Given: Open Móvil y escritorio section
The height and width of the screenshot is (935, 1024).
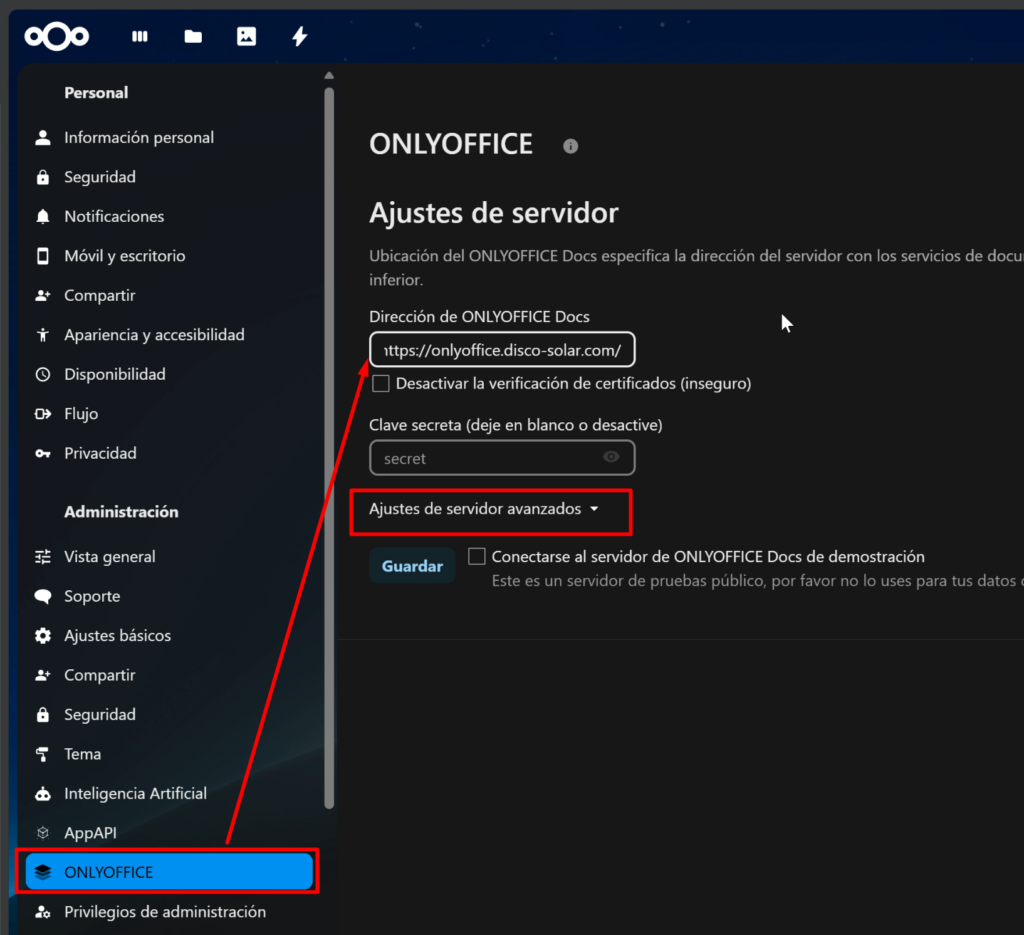Looking at the screenshot, I should pos(125,256).
